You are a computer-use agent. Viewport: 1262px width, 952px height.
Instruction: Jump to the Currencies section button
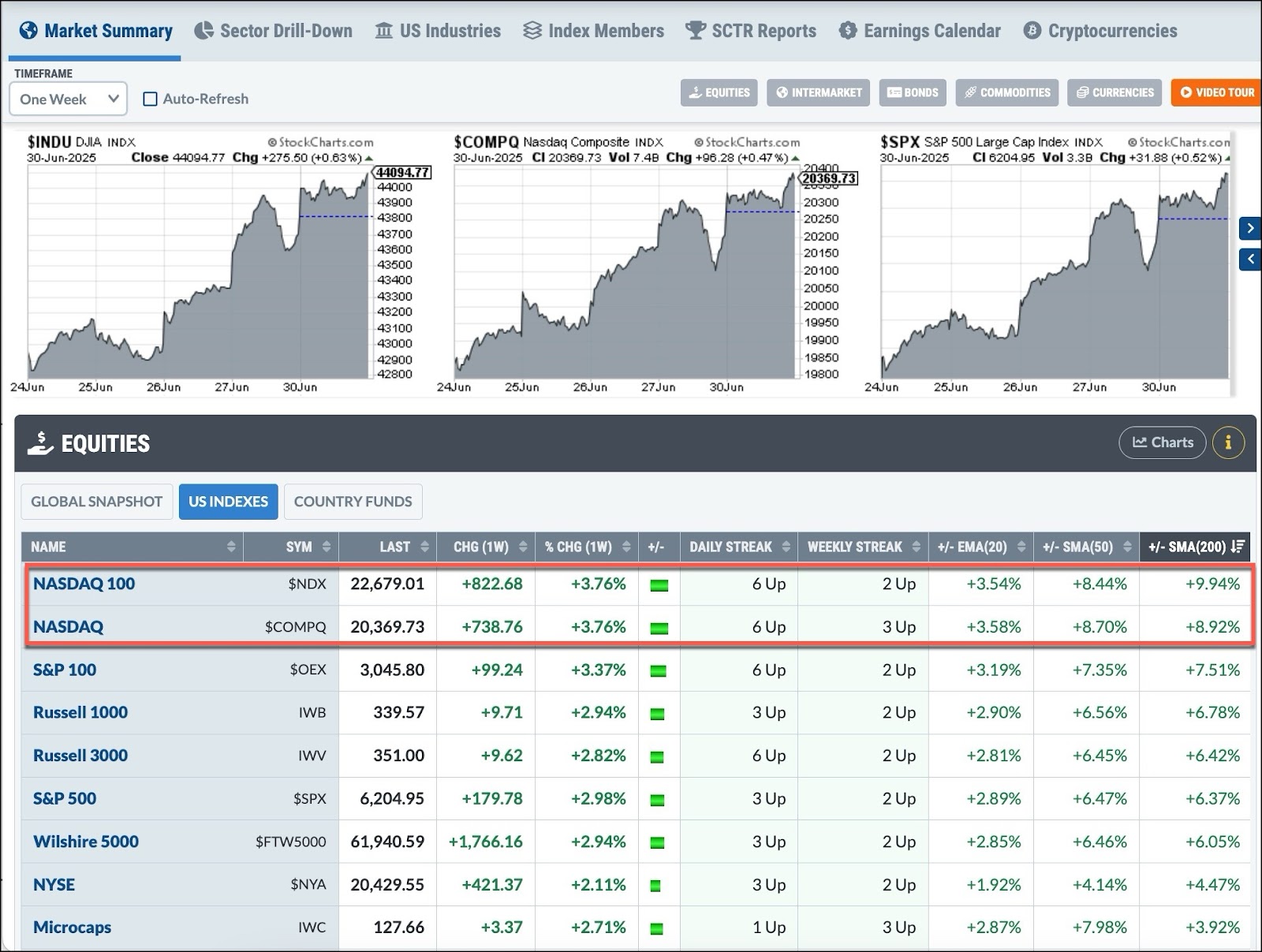click(x=1115, y=92)
